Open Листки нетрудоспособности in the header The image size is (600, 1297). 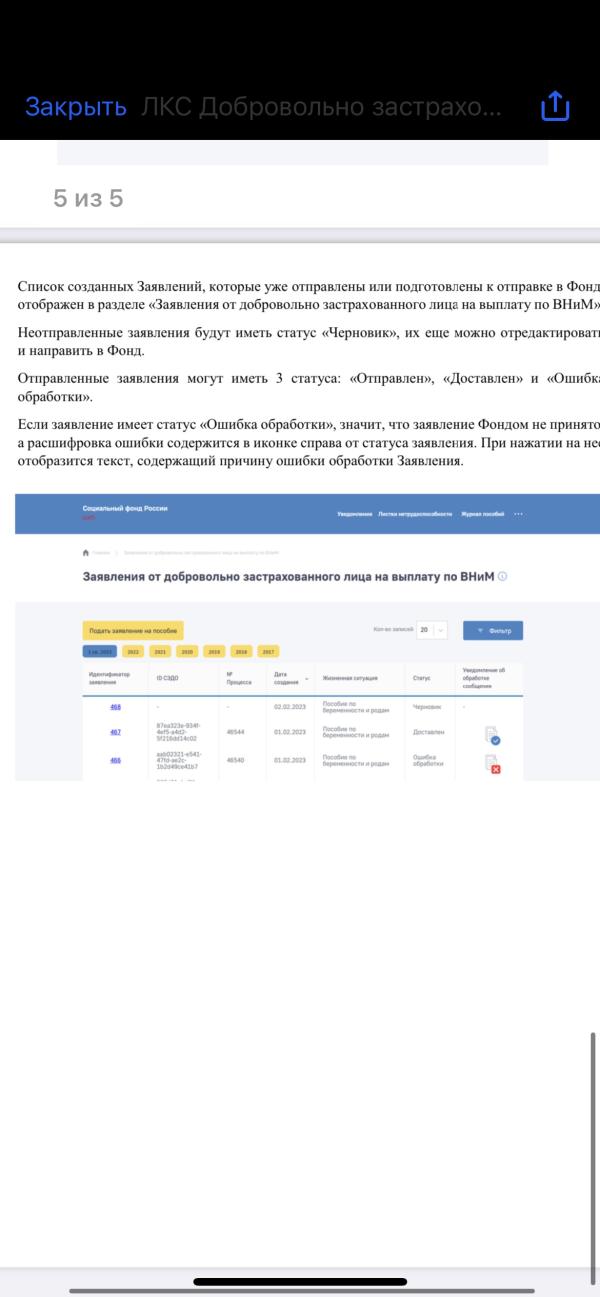pos(415,513)
